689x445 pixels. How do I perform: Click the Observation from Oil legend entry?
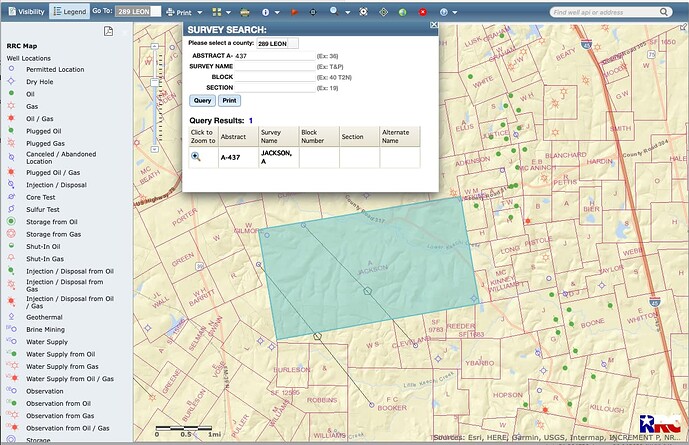[58, 403]
